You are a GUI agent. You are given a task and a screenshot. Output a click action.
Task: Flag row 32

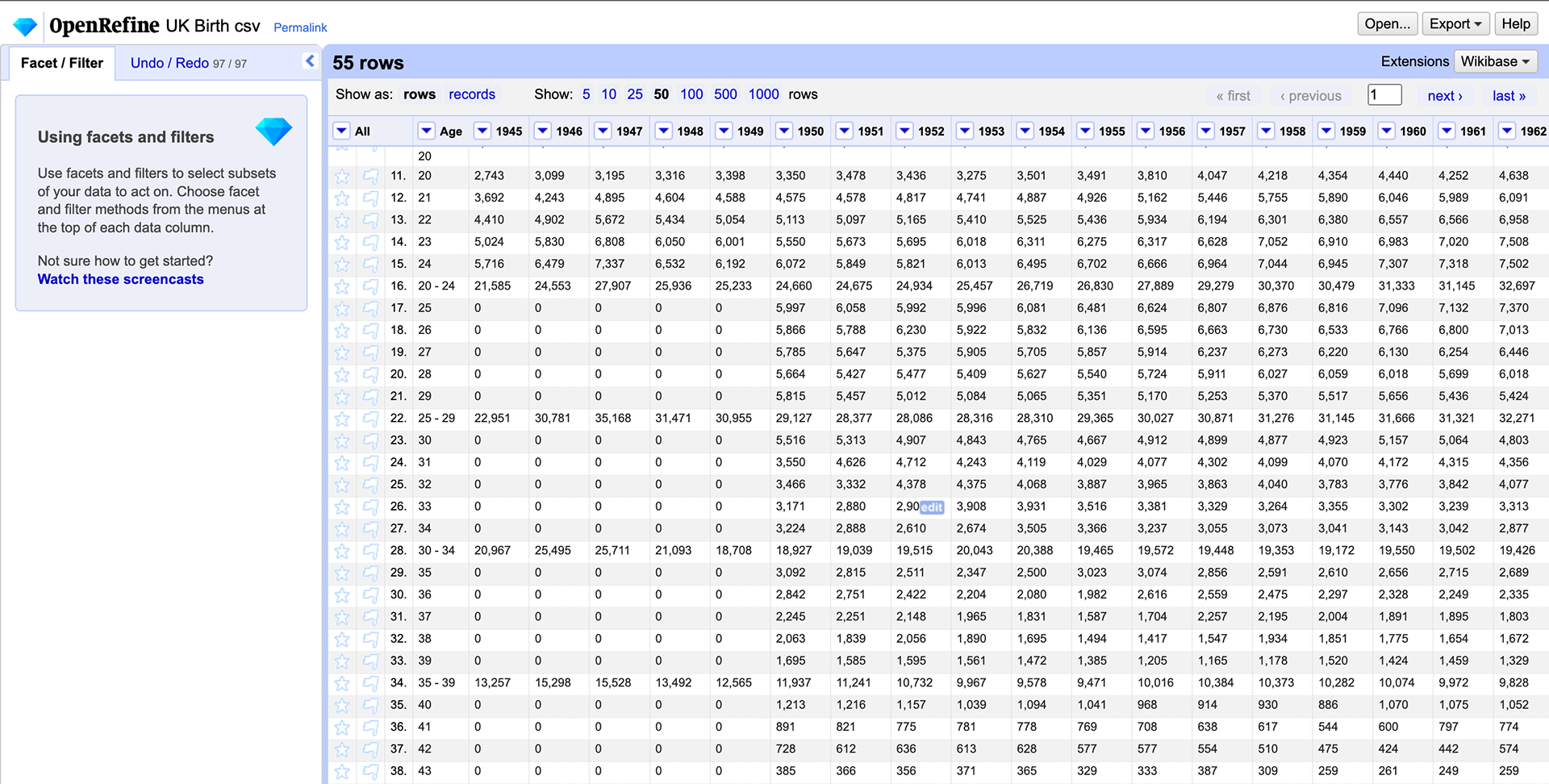click(370, 639)
